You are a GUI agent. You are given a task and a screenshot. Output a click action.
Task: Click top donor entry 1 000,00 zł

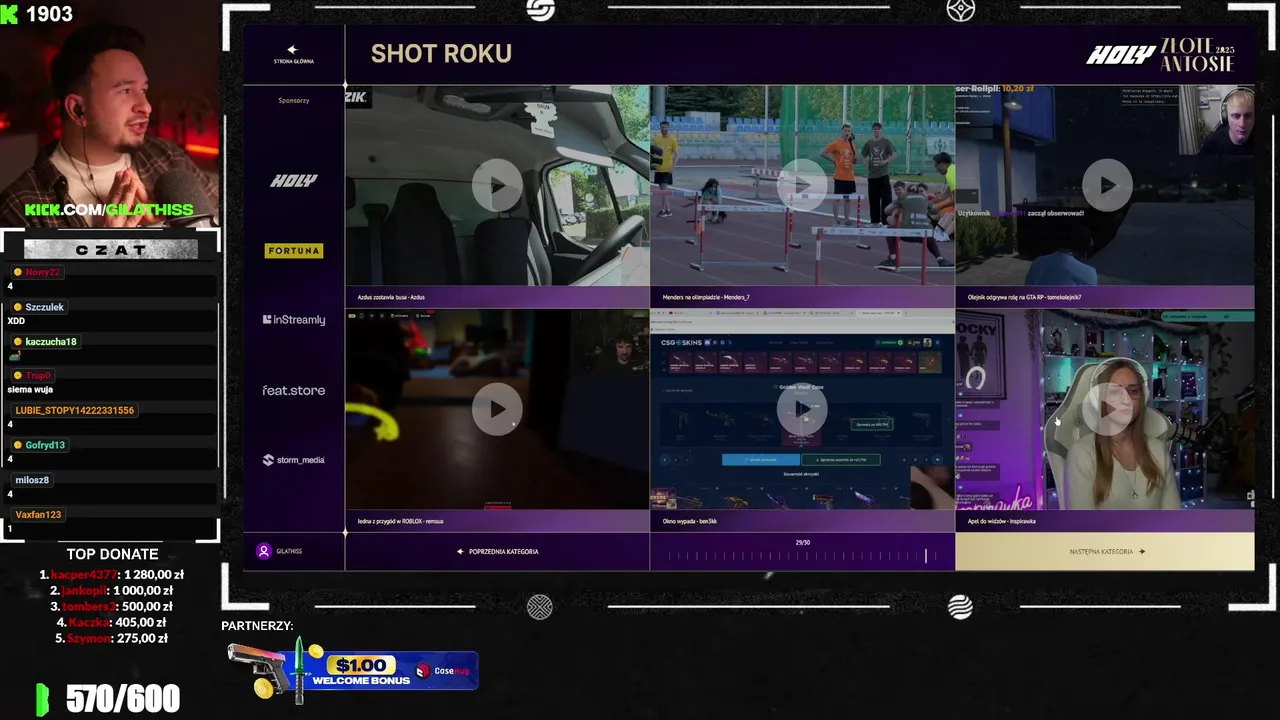[111, 591]
